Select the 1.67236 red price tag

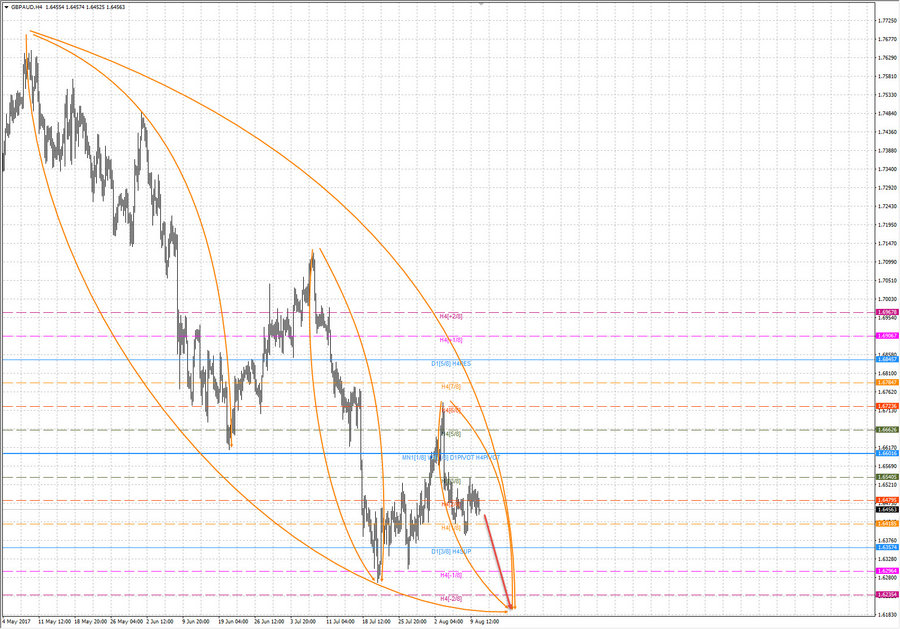[x=887, y=406]
